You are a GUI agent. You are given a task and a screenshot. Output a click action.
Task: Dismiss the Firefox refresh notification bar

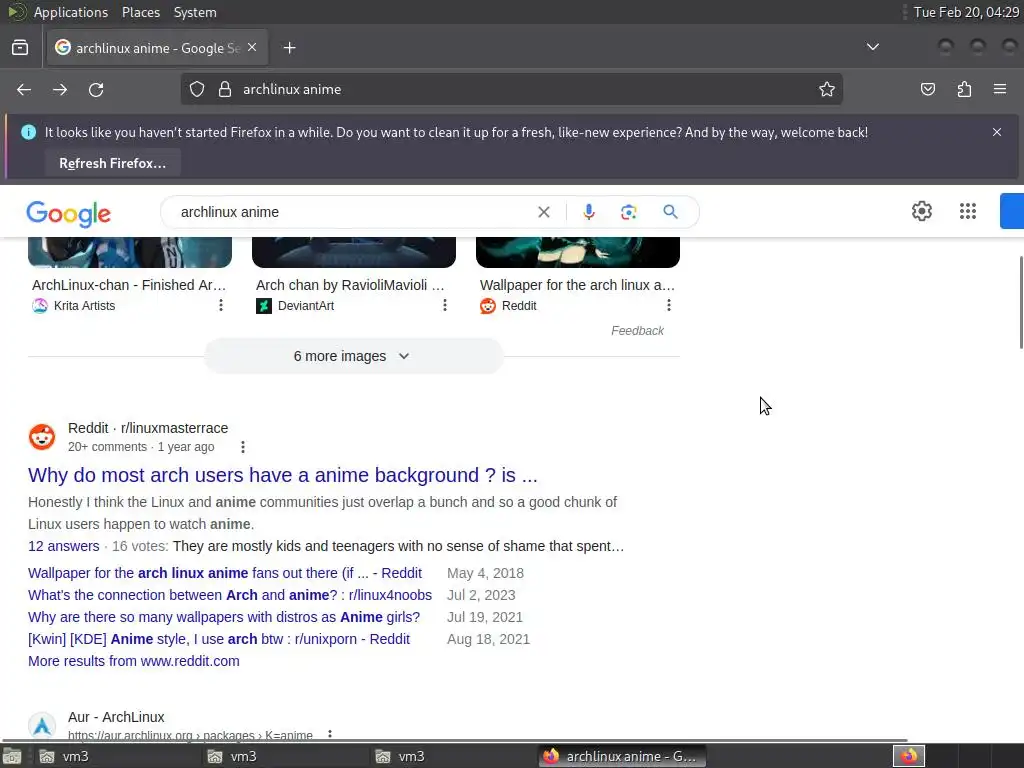pyautogui.click(x=997, y=132)
